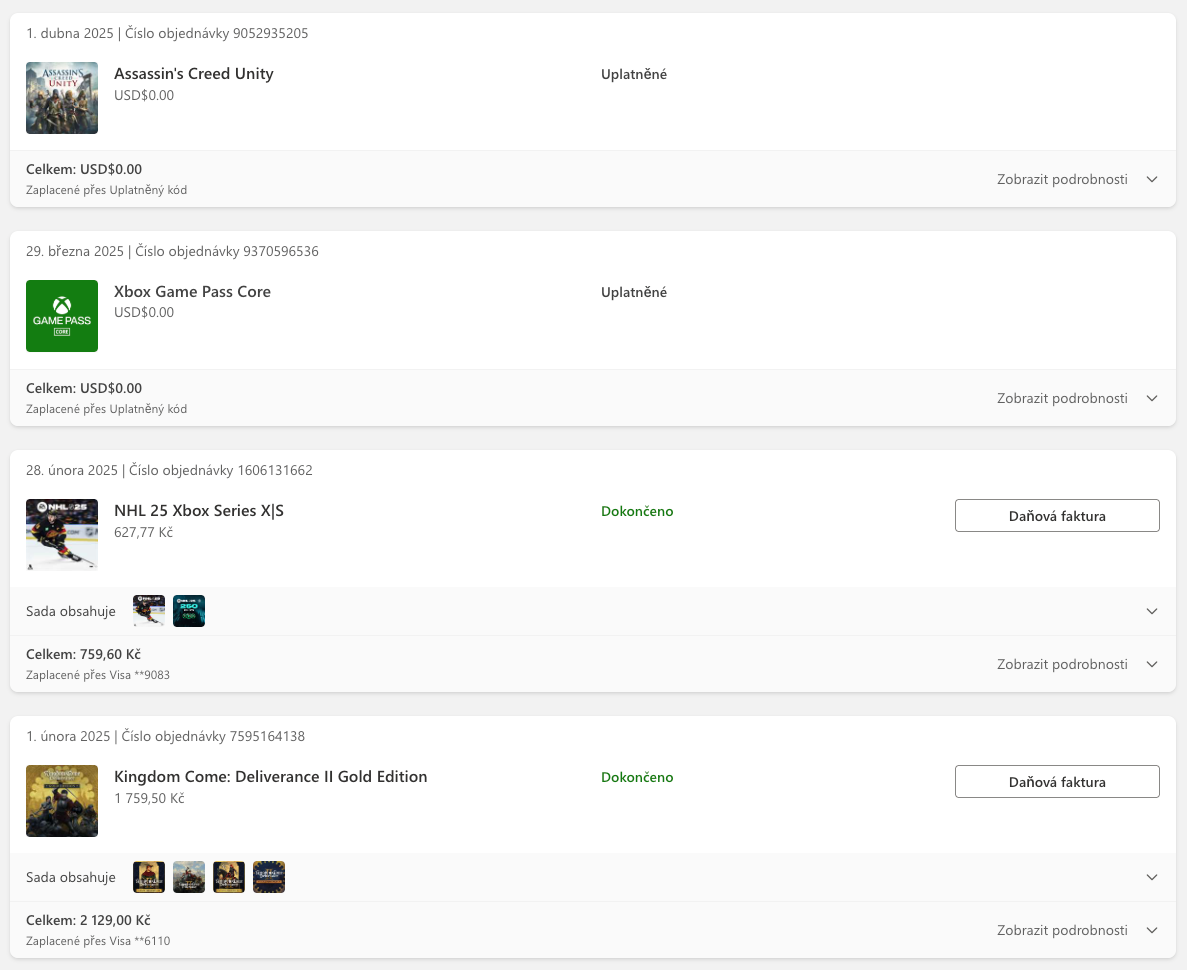
Task: Open the NHL 25 Xbox Series X|S cover art
Action: [62, 535]
